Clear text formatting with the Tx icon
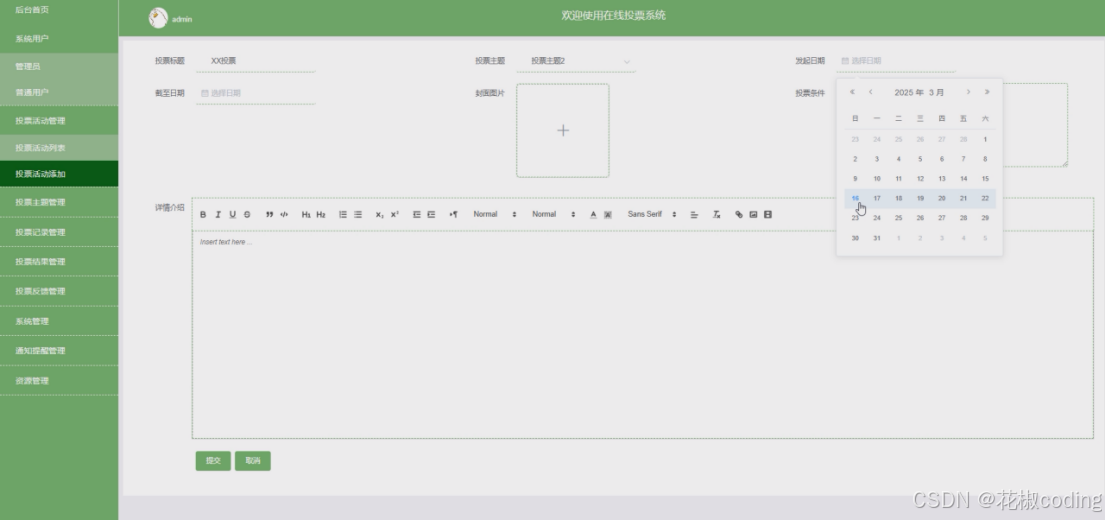 click(x=716, y=214)
